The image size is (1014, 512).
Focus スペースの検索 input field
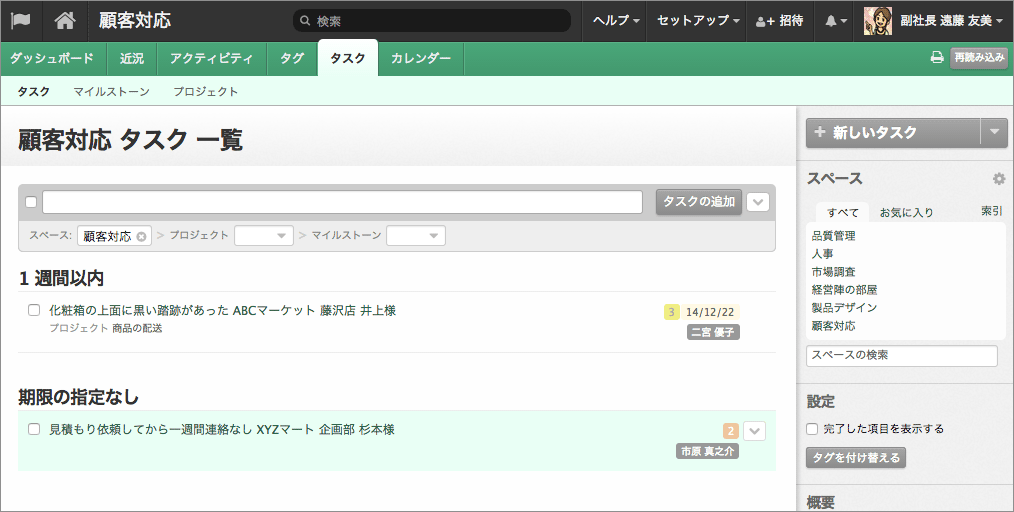click(x=902, y=356)
